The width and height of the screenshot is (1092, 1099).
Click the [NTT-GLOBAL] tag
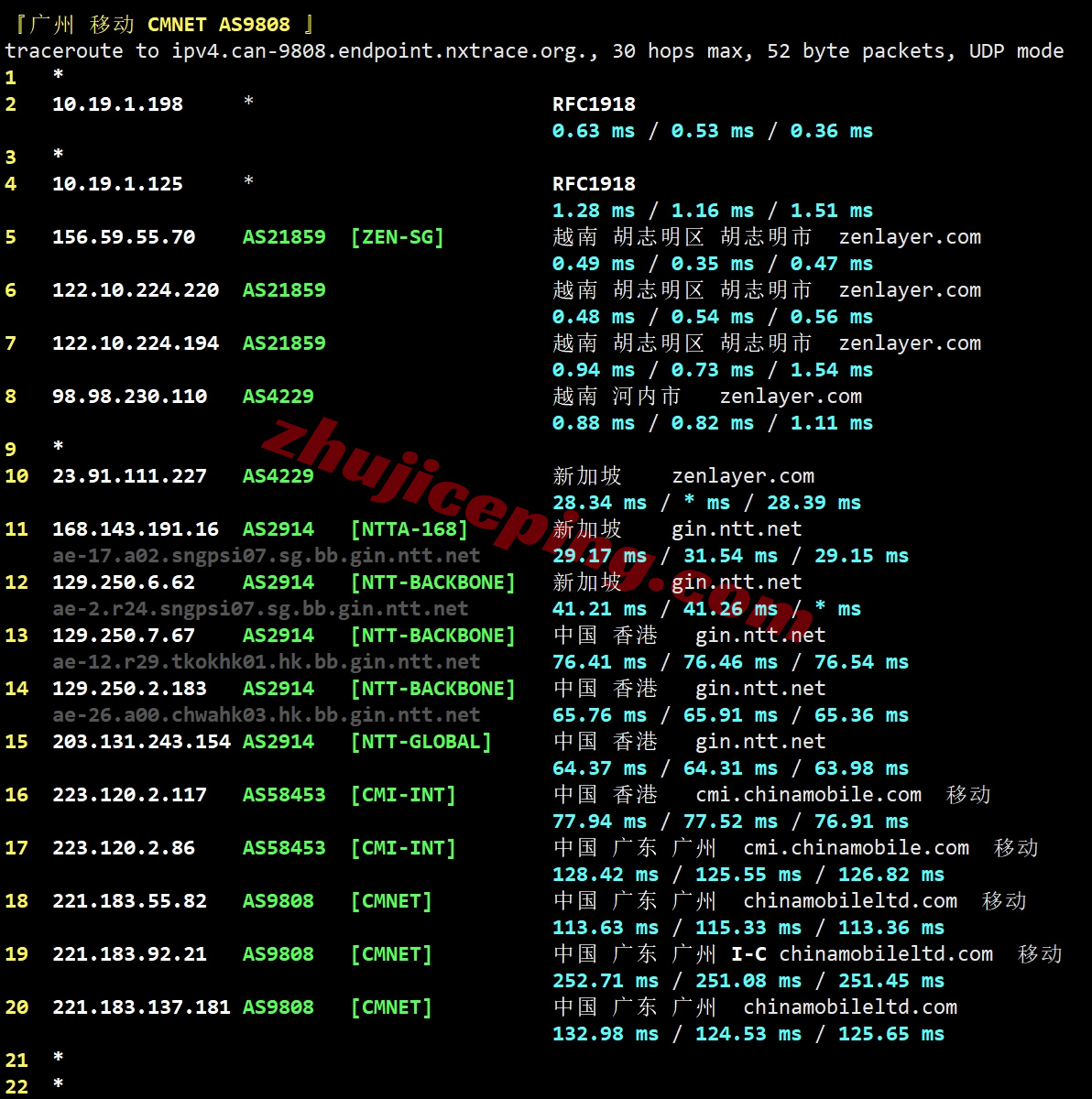(x=421, y=742)
